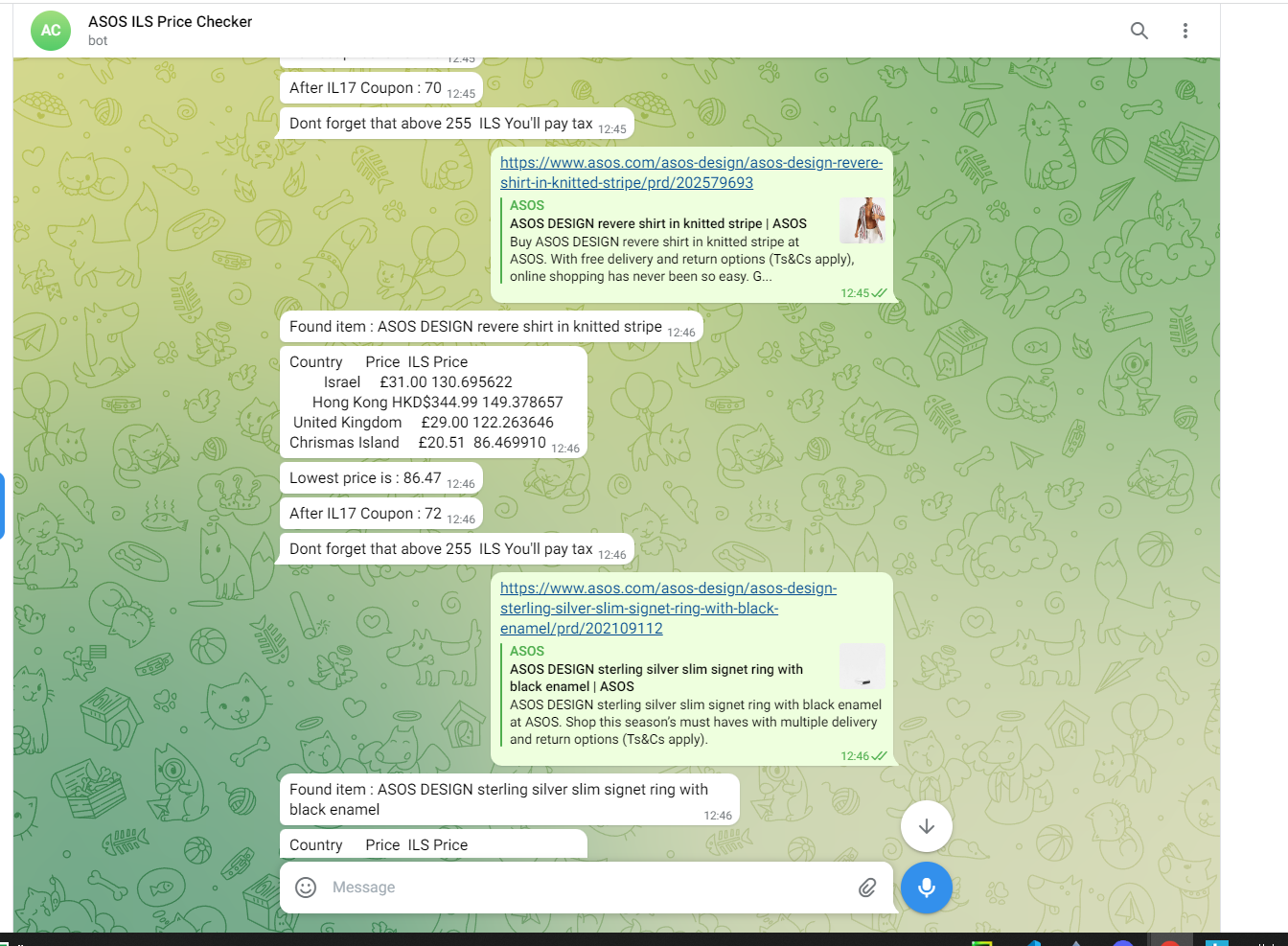Attach a file using the paperclip icon
1288x946 pixels.
tap(868, 888)
